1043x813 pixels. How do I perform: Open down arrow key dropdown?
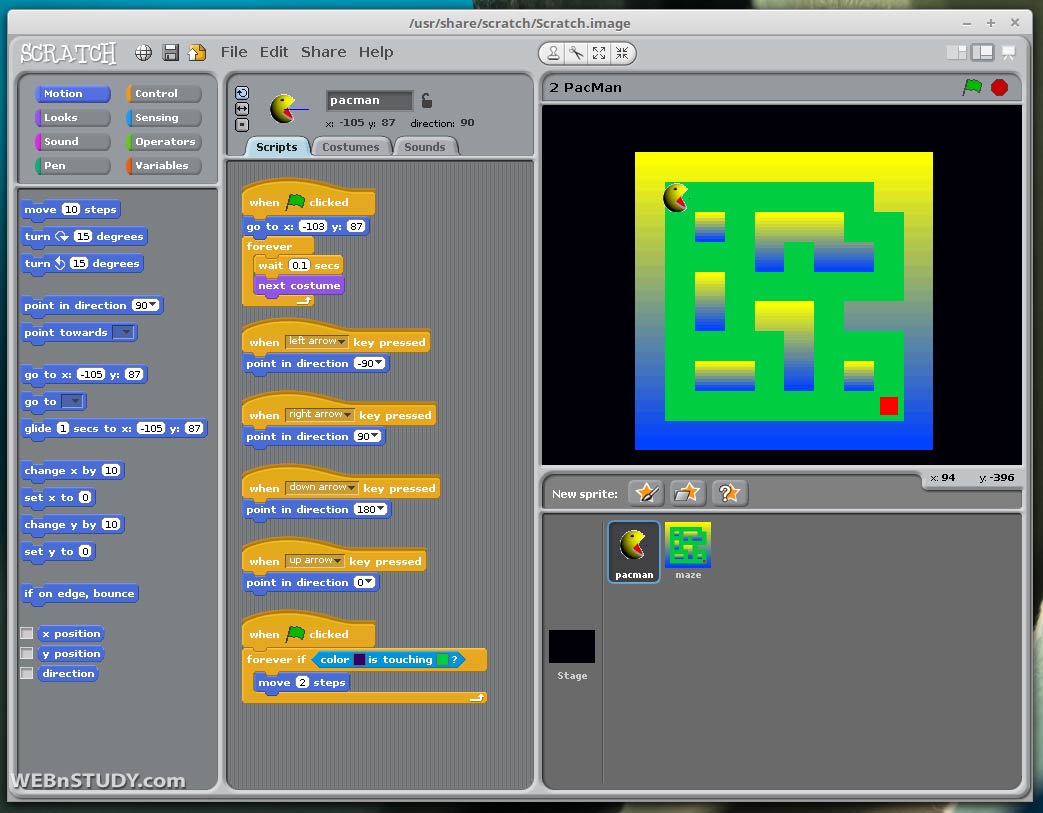click(x=322, y=488)
